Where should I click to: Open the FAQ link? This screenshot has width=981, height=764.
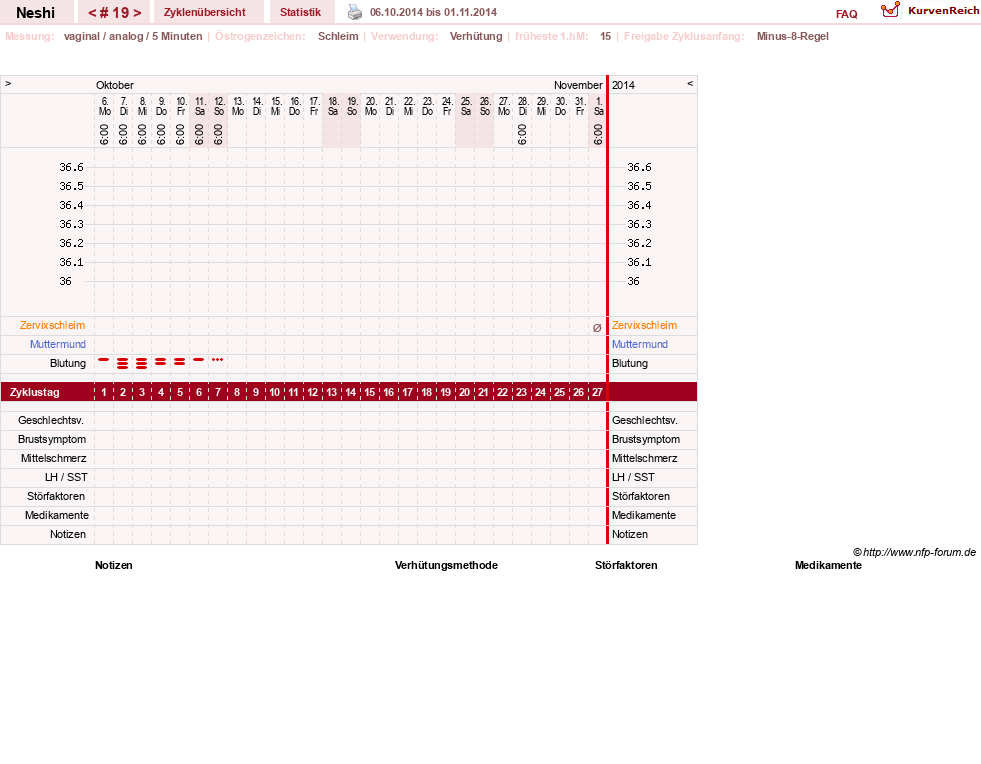(x=846, y=14)
